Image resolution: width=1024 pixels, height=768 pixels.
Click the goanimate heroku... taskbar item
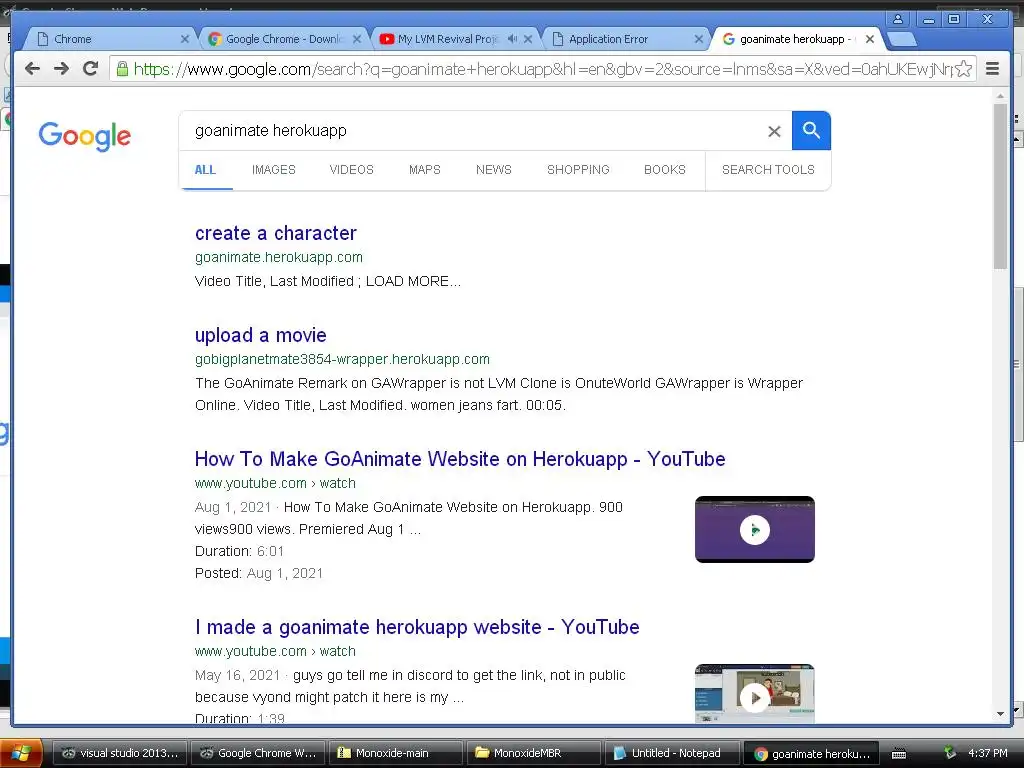811,754
